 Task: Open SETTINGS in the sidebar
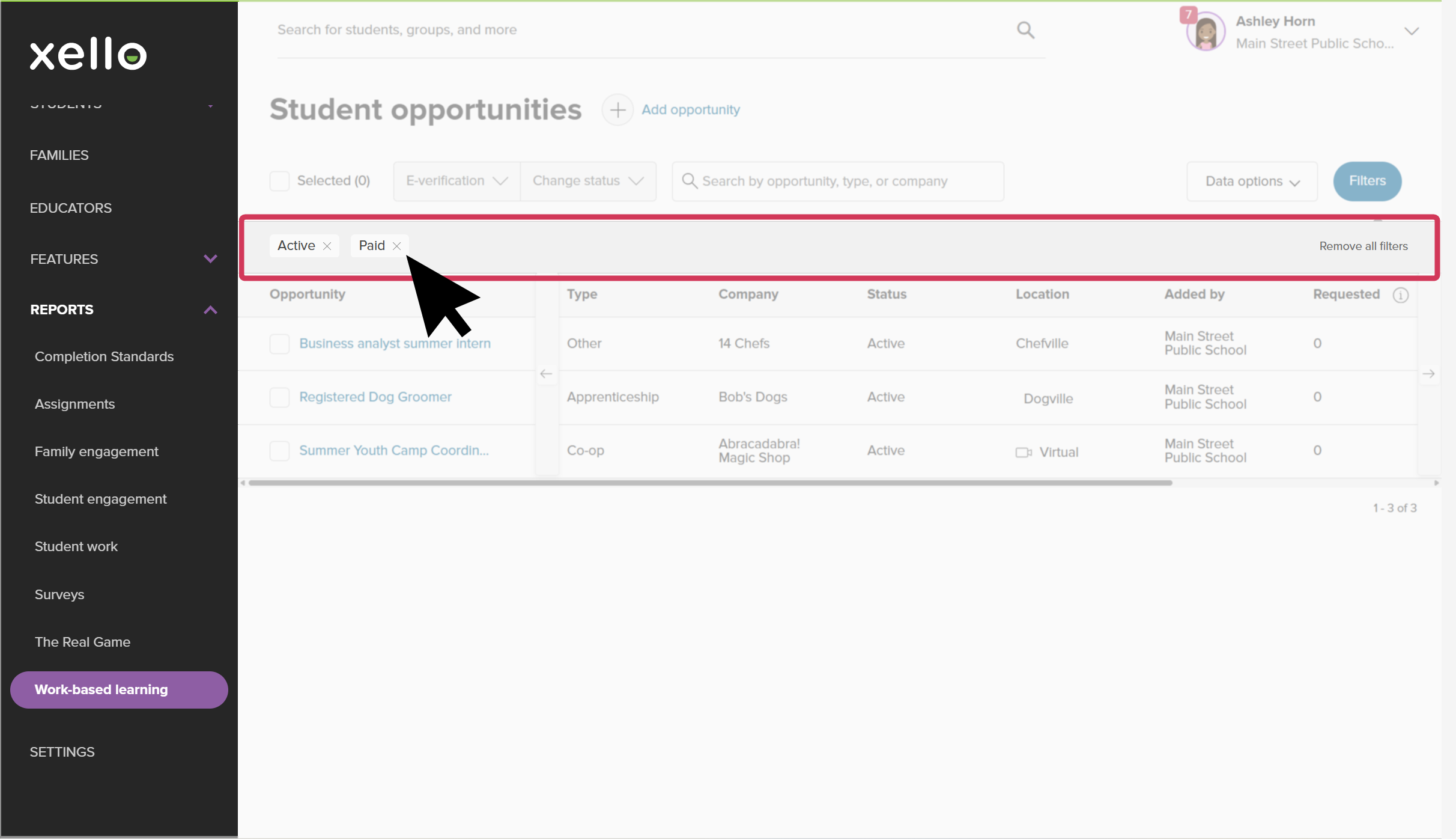(x=62, y=752)
